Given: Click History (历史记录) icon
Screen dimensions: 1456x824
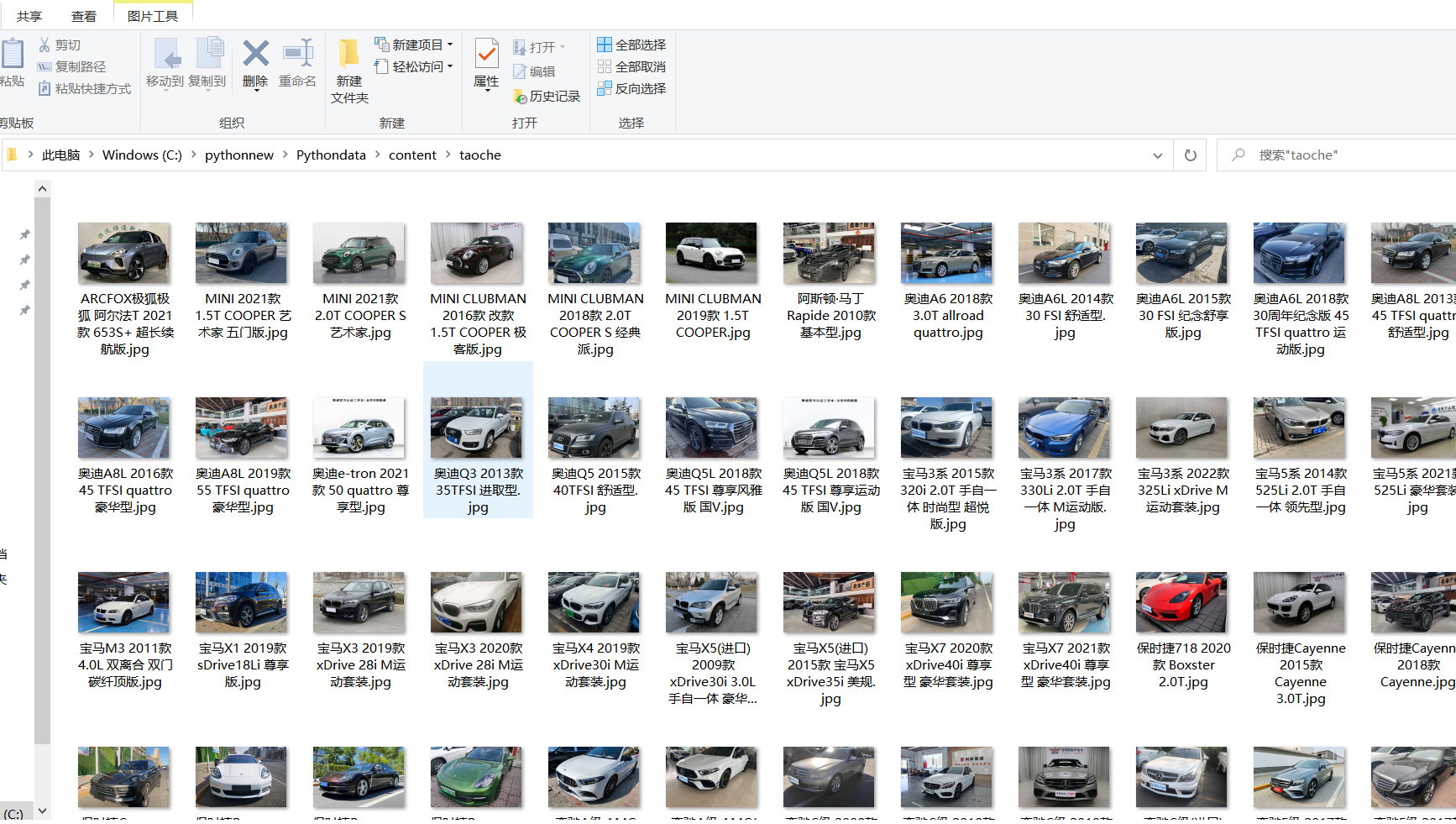Looking at the screenshot, I should (x=520, y=97).
